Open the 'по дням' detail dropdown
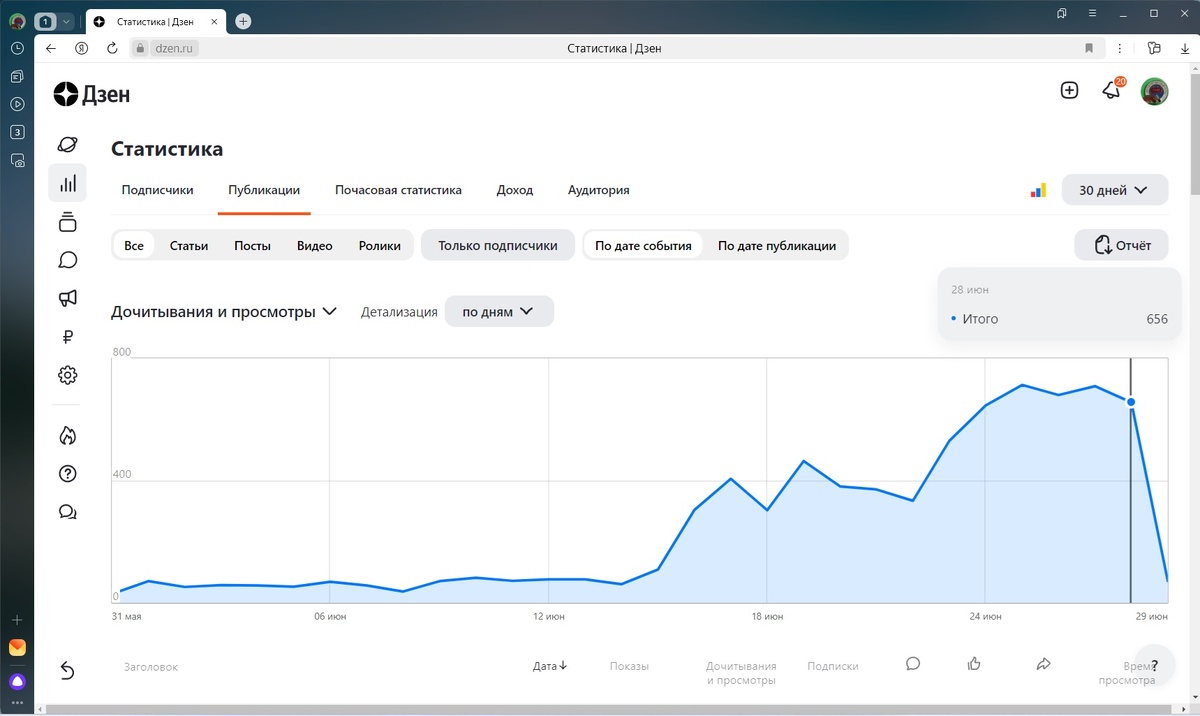The width and height of the screenshot is (1200, 716). (499, 311)
